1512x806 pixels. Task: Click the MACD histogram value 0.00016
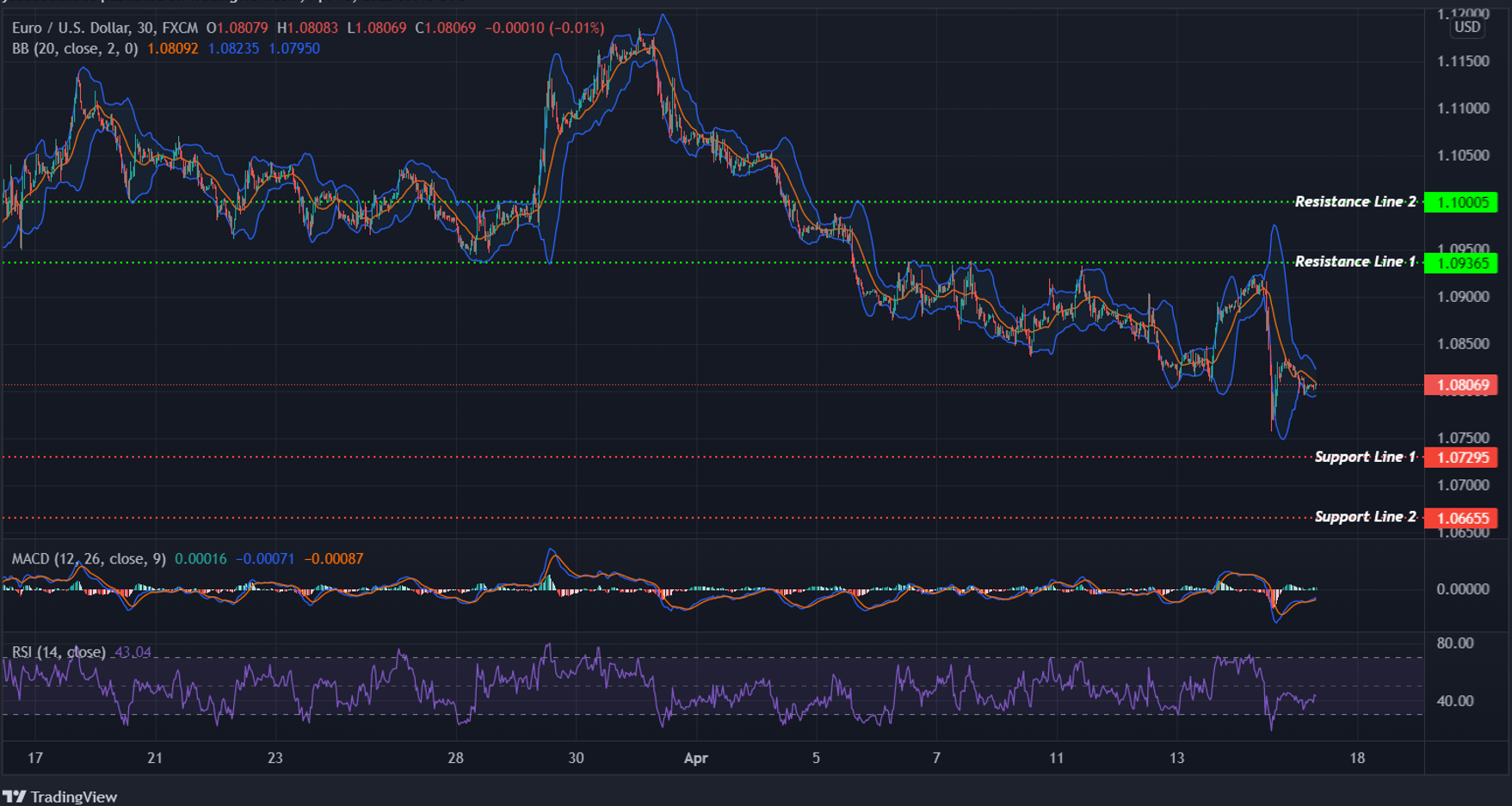(201, 559)
